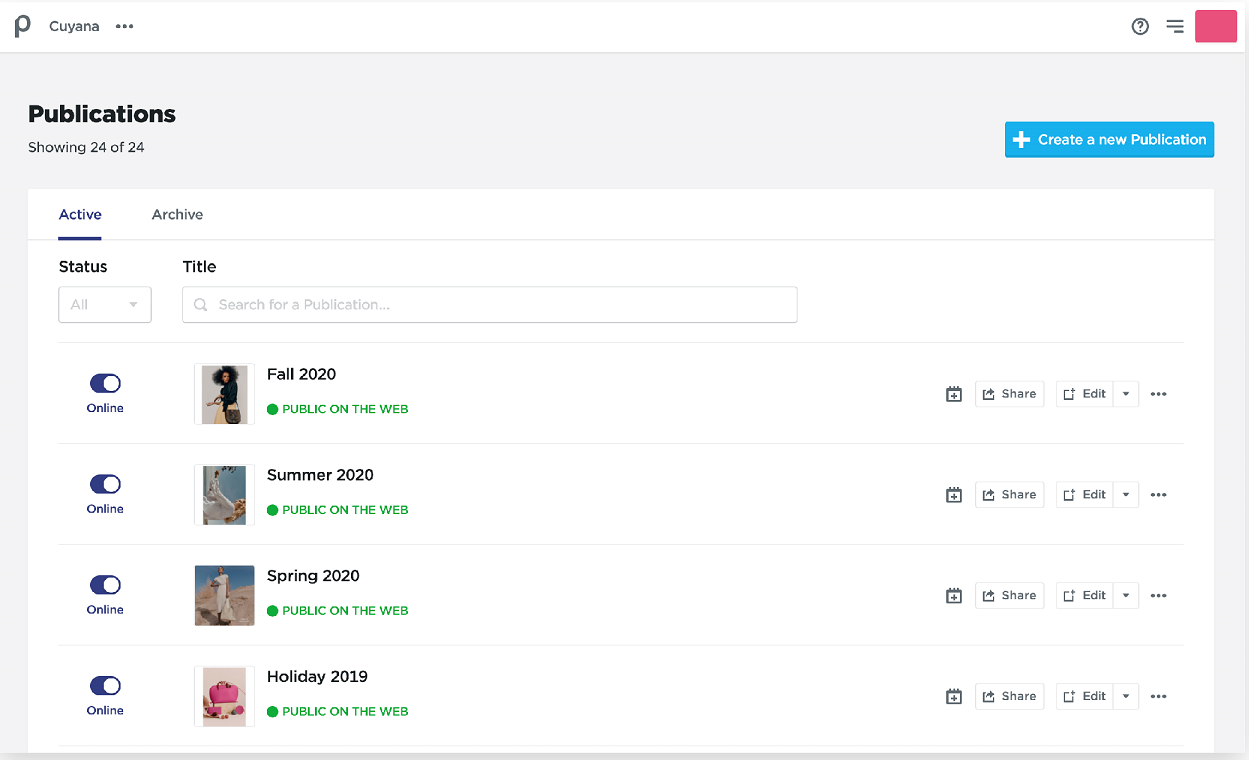Image resolution: width=1249 pixels, height=760 pixels.
Task: Click the schedule calendar icon for Spring 2020
Action: (x=954, y=596)
